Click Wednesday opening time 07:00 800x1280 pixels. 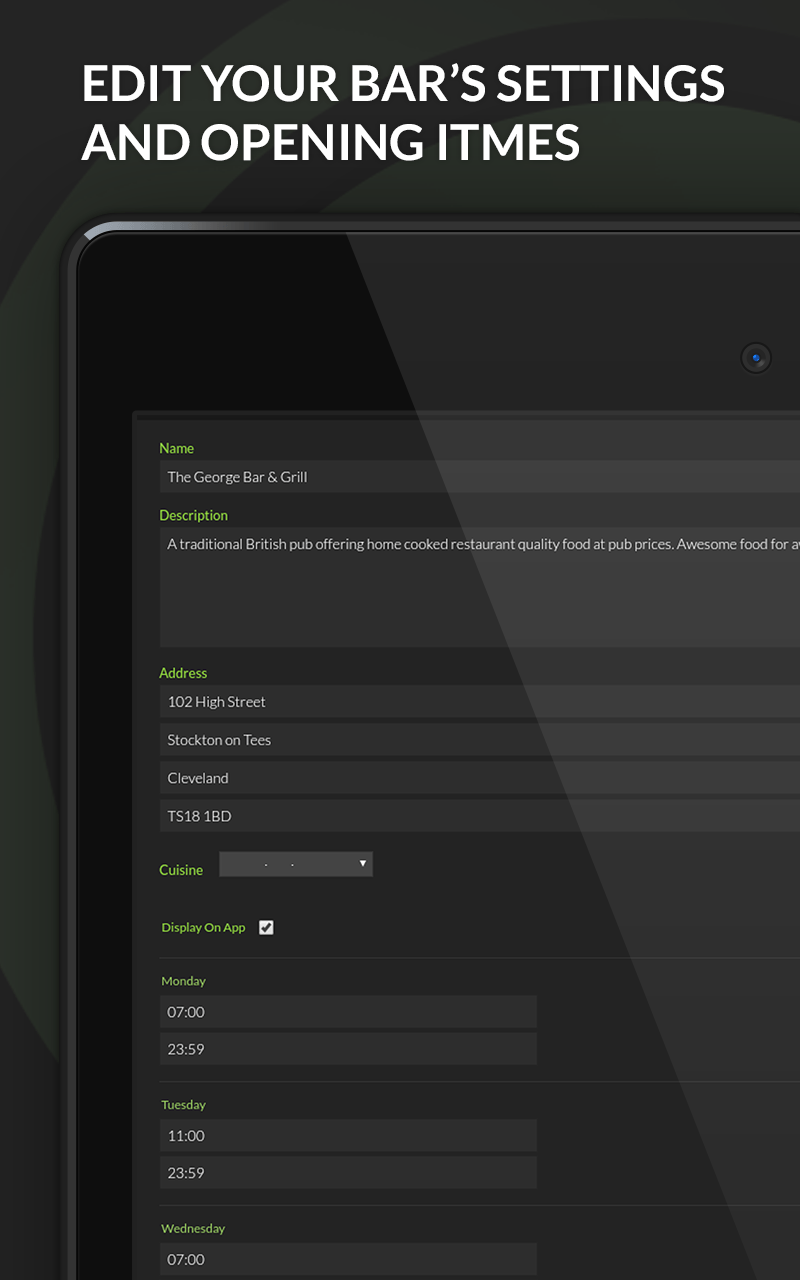click(348, 1259)
